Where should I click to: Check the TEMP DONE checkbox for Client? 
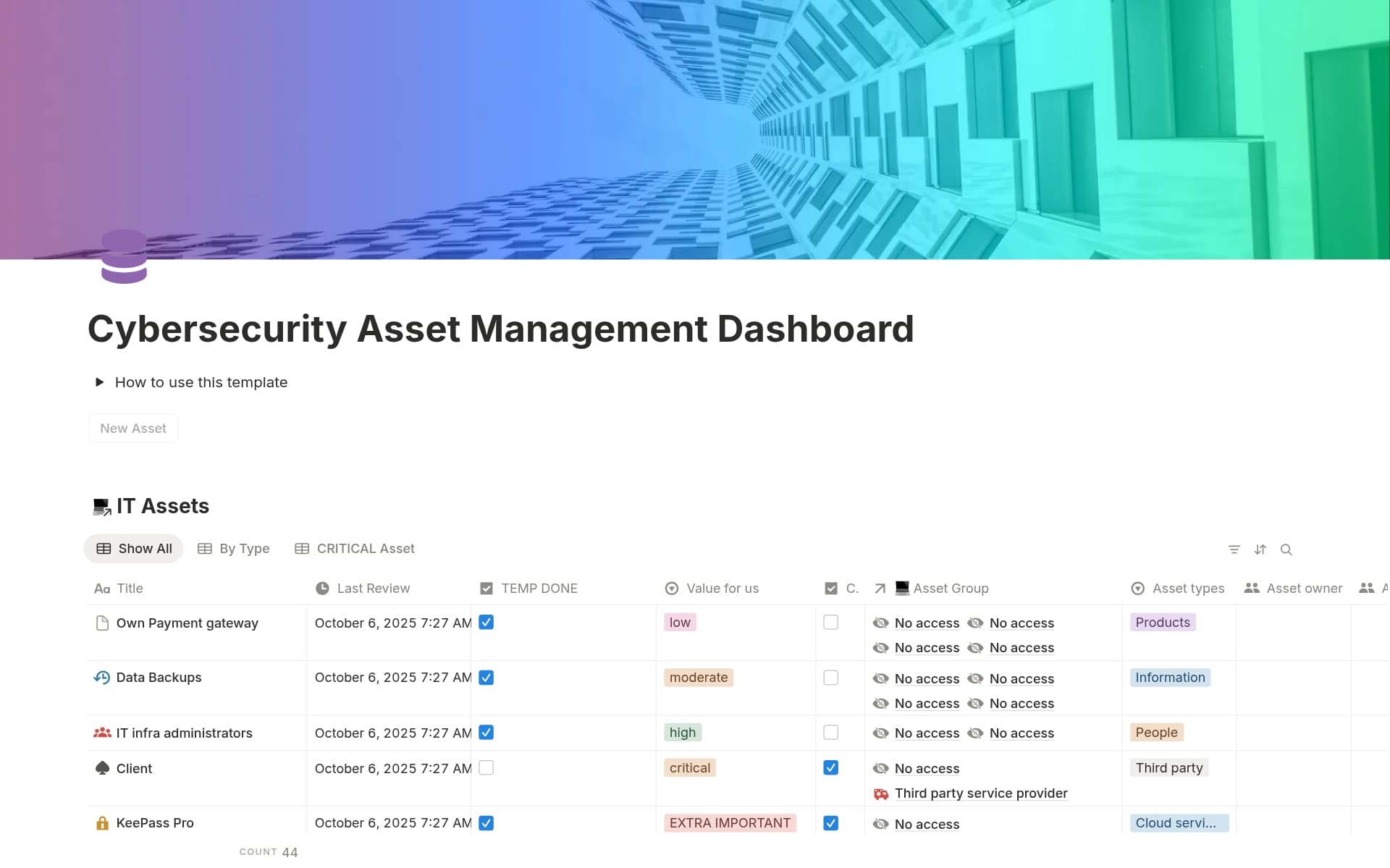(x=486, y=768)
